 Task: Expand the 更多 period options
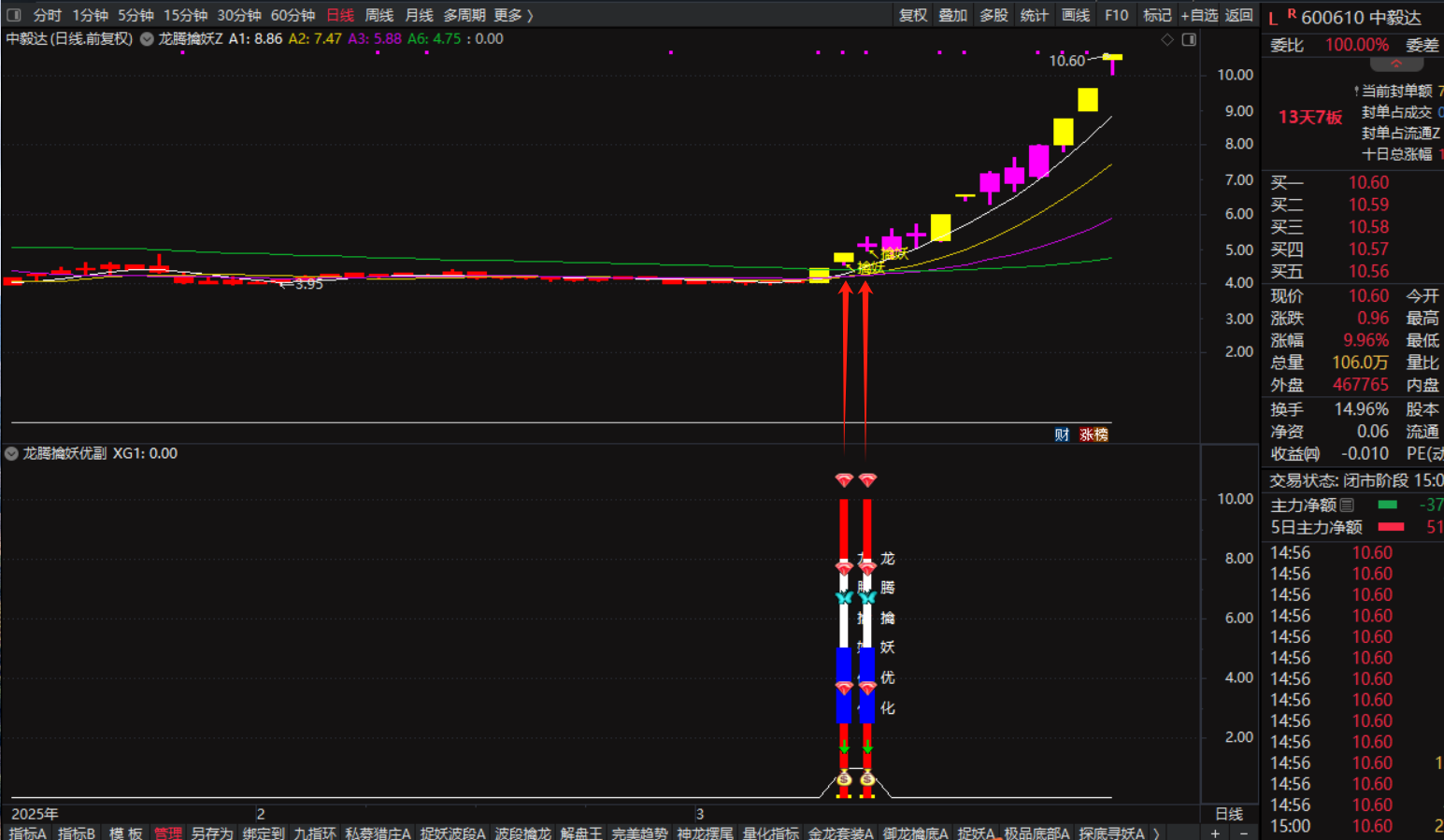click(x=513, y=15)
